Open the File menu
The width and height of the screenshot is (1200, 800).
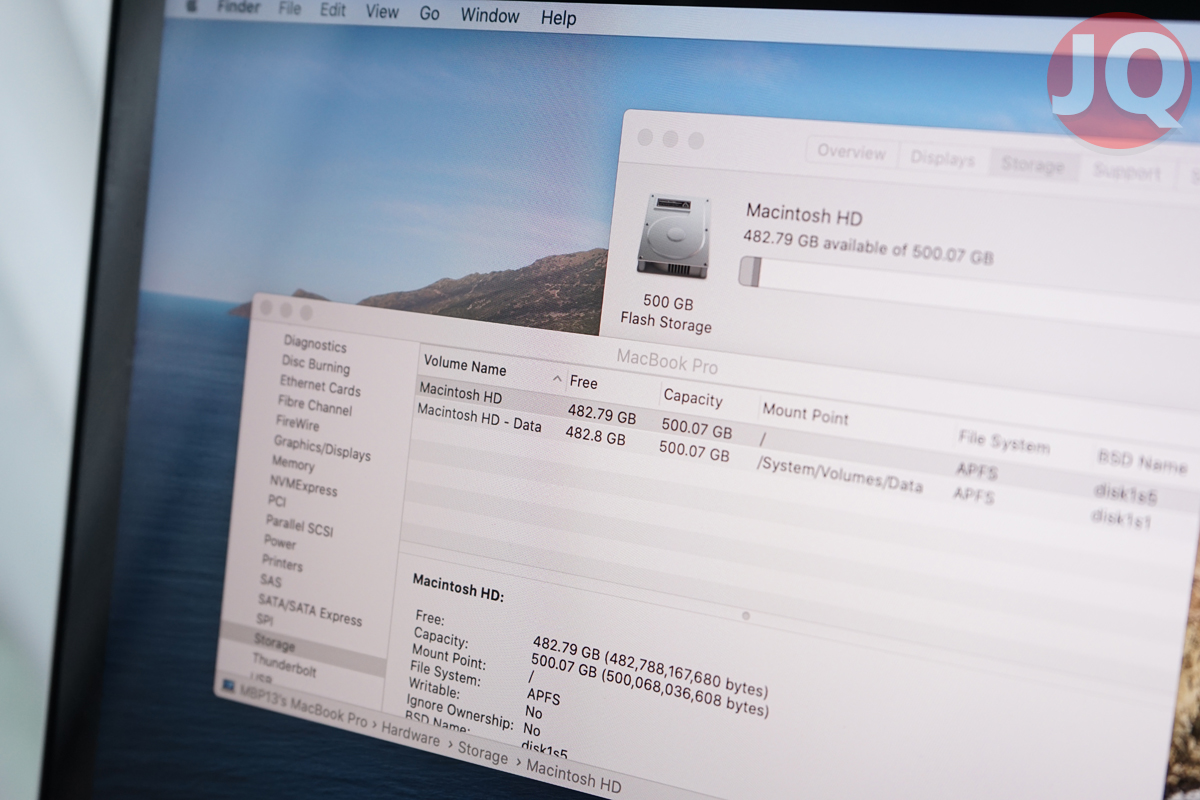[x=290, y=8]
